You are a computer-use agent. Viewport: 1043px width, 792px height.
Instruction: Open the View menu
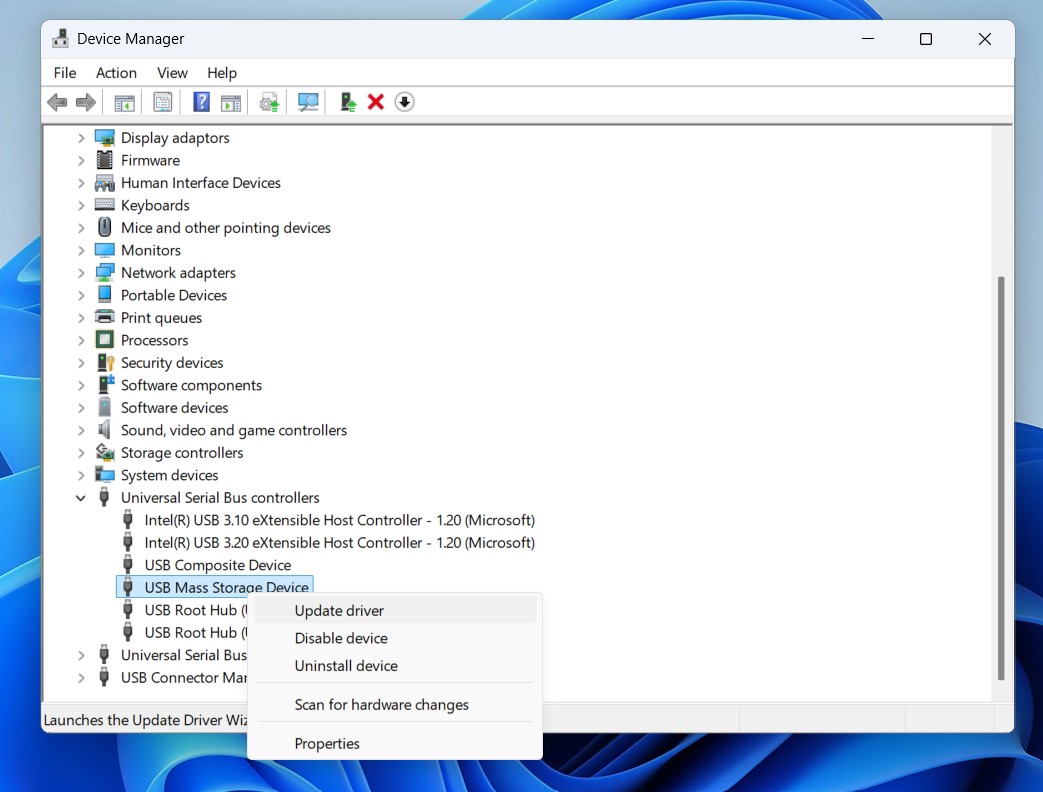pos(172,72)
